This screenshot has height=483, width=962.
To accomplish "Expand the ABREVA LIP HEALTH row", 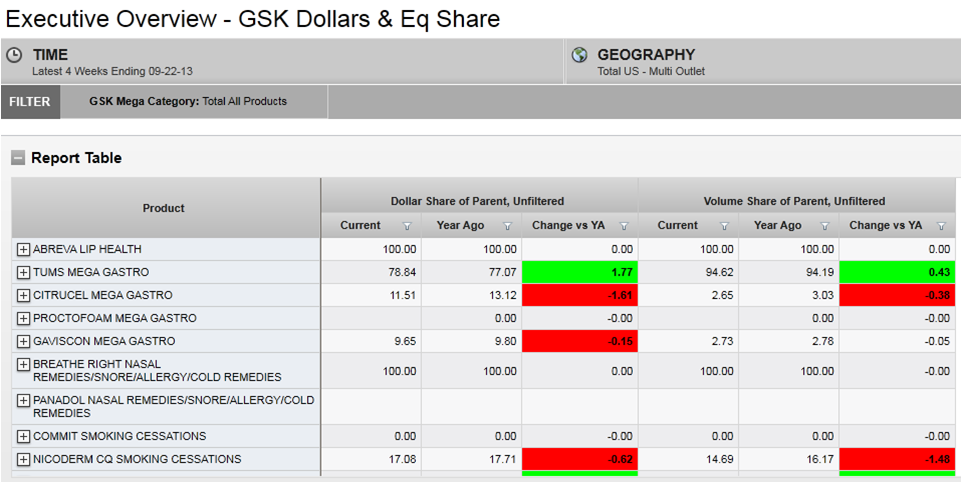I will pos(24,249).
